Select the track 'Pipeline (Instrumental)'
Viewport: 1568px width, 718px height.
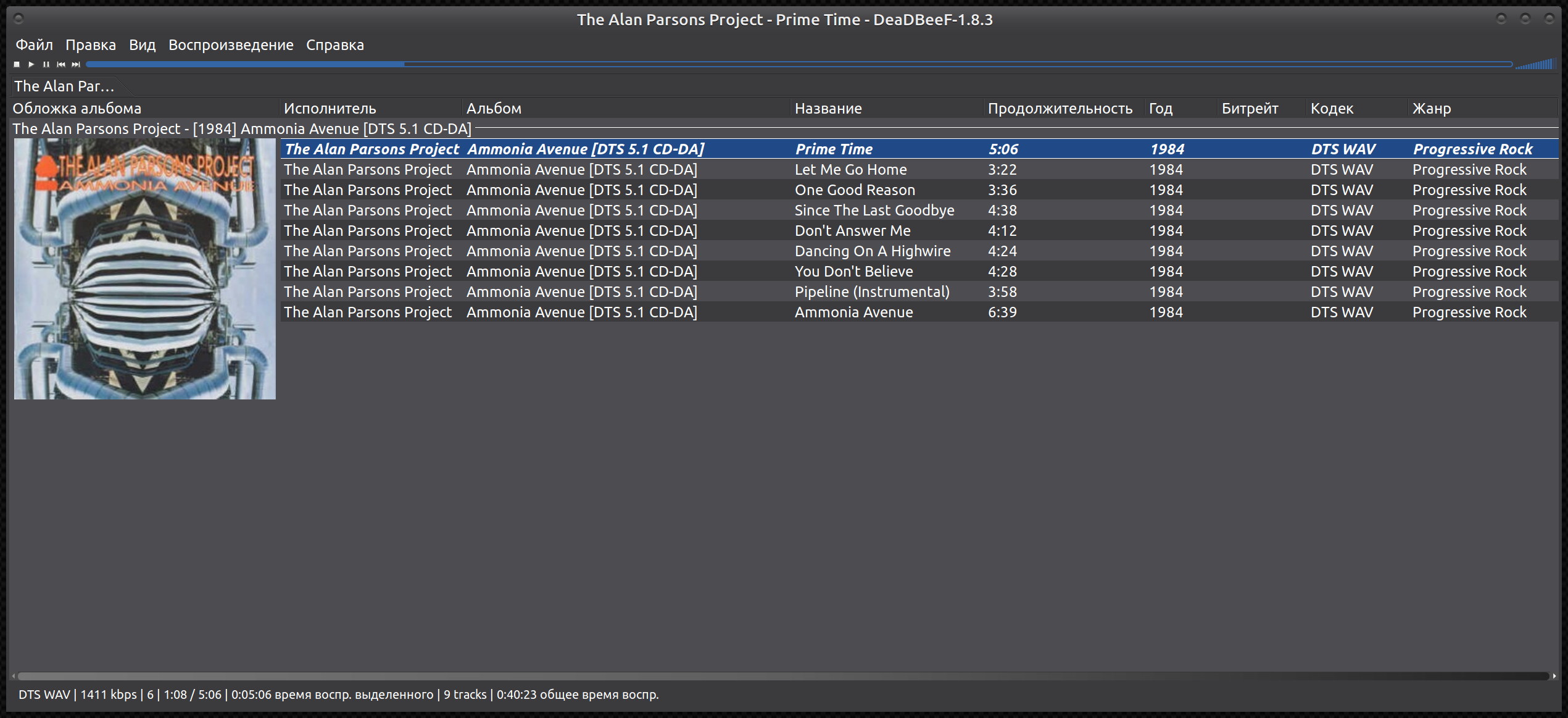coord(919,292)
